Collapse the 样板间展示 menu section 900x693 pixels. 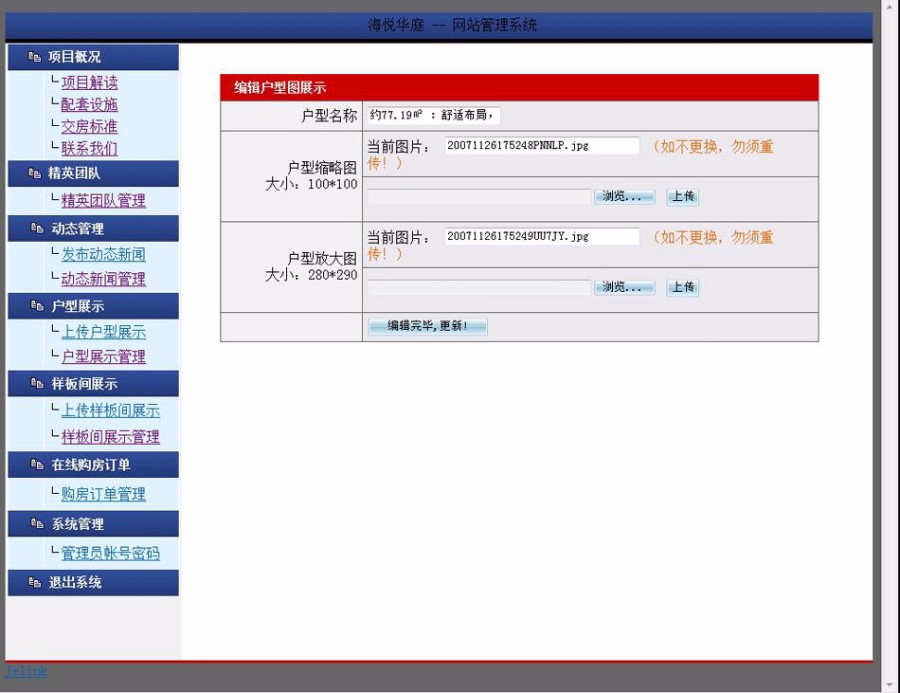[x=93, y=384]
